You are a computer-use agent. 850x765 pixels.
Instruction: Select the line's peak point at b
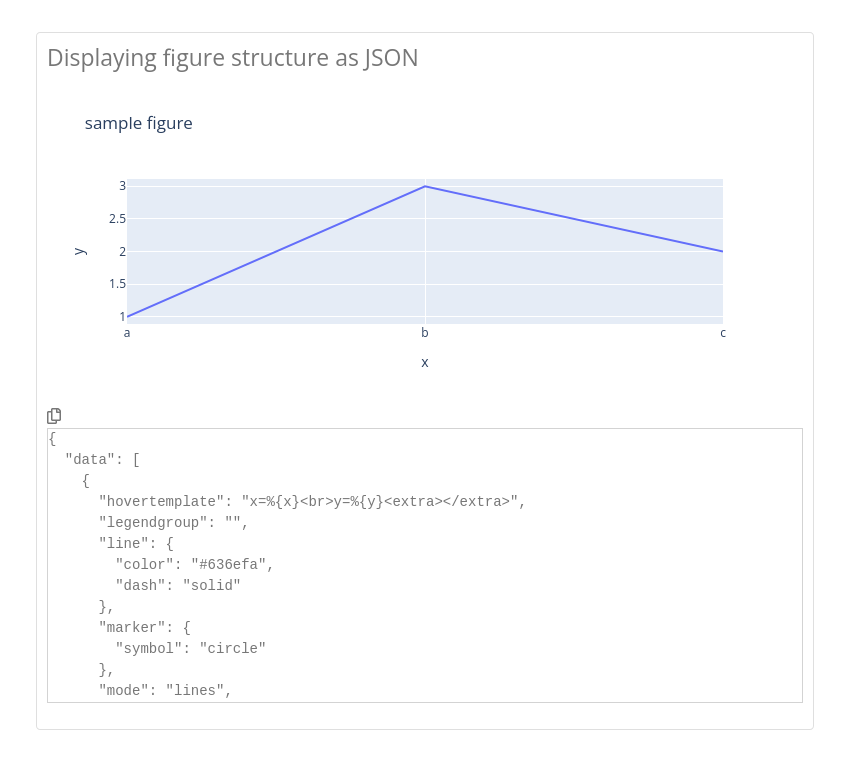pos(425,186)
